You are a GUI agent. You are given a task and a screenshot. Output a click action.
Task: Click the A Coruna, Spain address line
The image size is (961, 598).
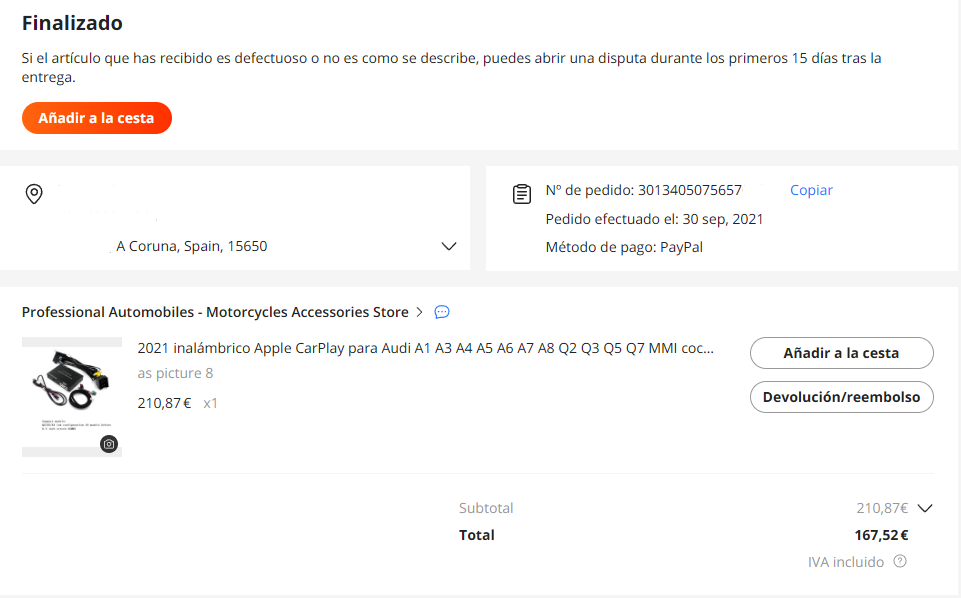[x=191, y=246]
